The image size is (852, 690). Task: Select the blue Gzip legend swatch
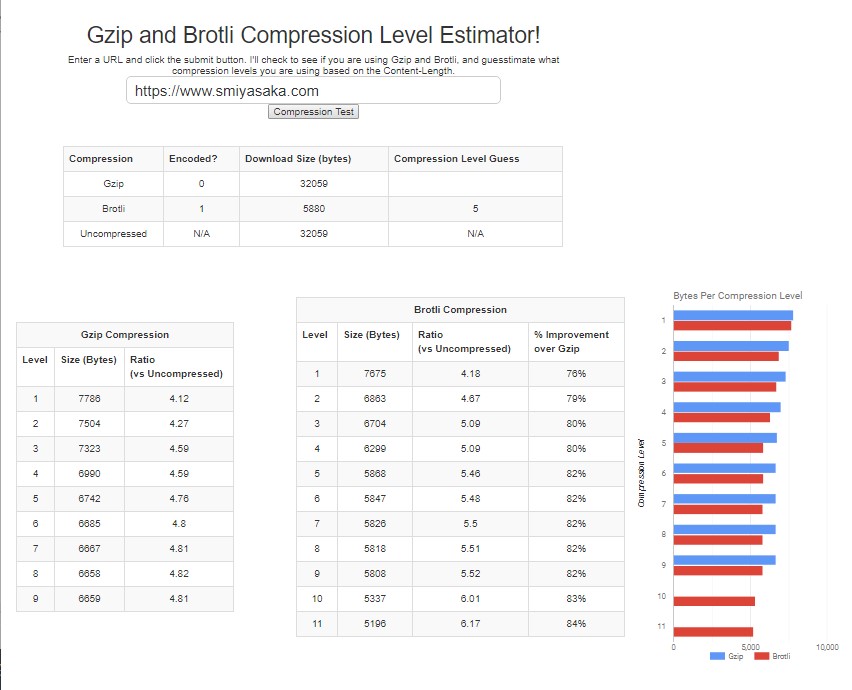click(x=717, y=656)
